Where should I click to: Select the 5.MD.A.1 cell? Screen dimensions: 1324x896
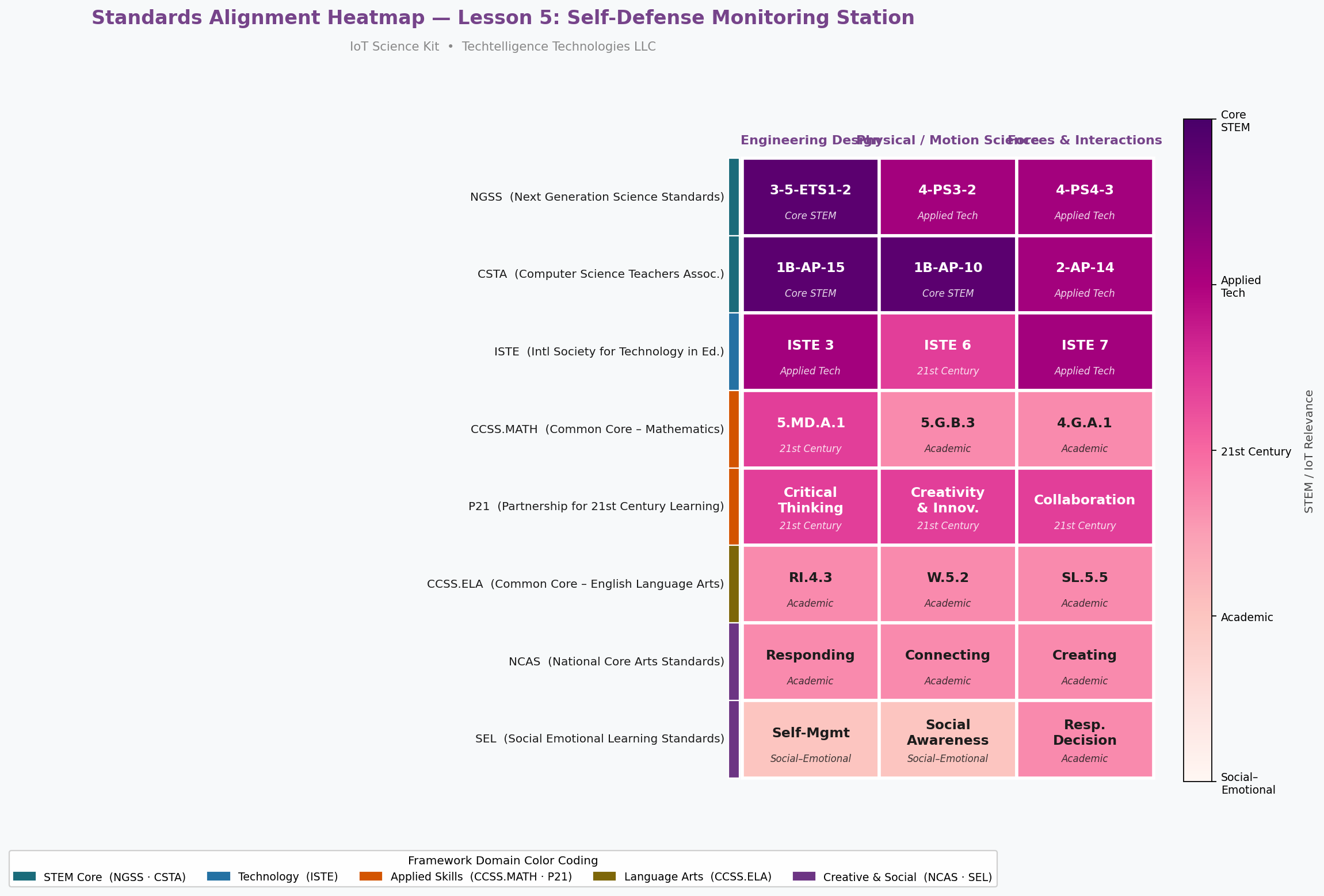(810, 429)
